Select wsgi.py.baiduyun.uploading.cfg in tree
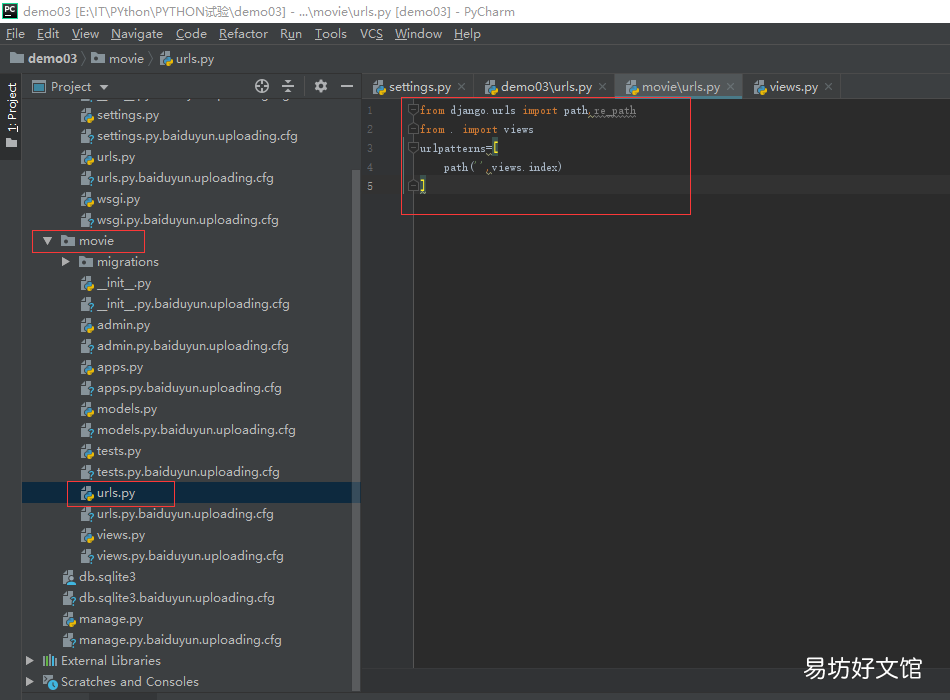Screen dimensions: 950x700 [x=188, y=220]
